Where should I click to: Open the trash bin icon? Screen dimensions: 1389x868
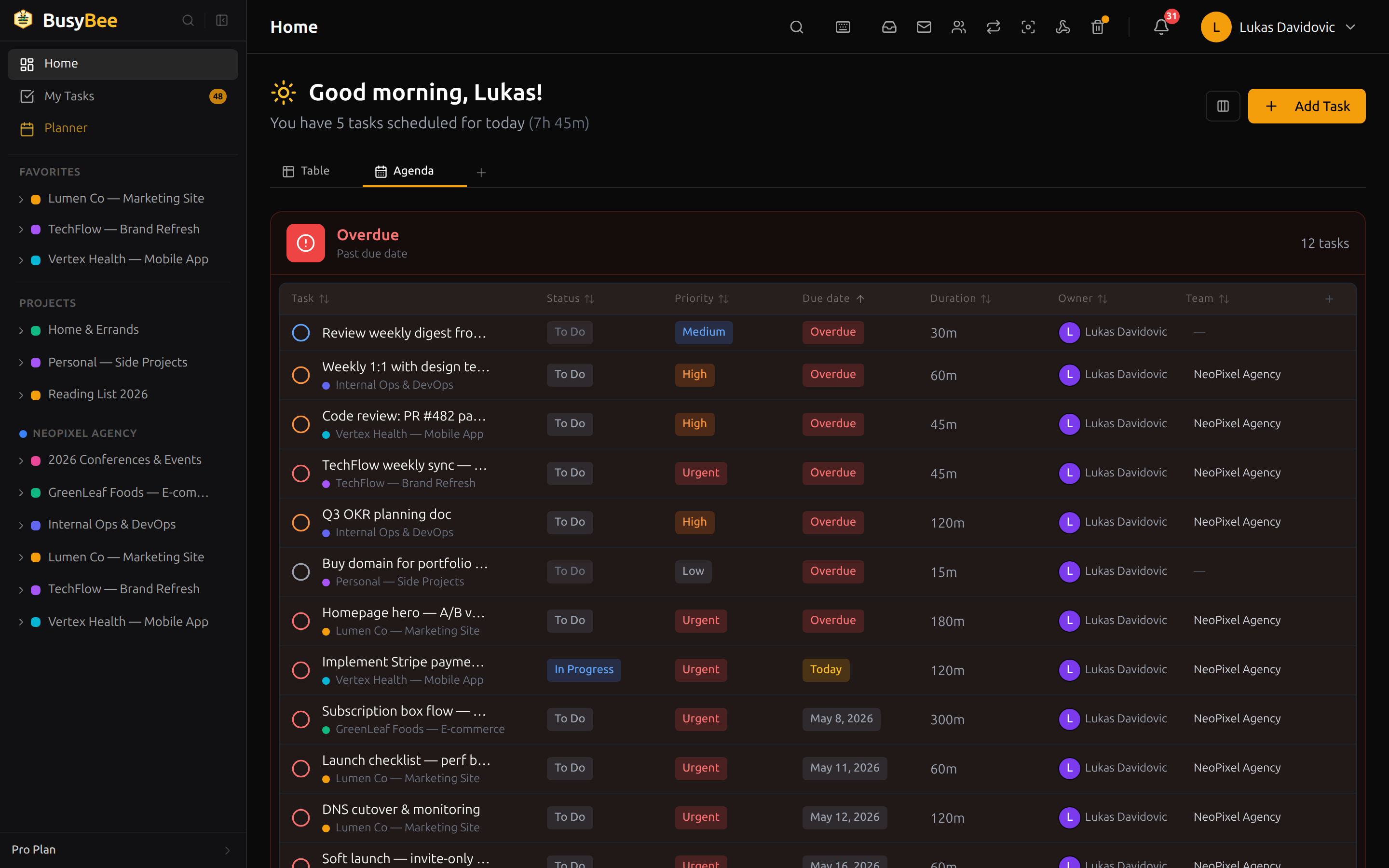tap(1097, 27)
